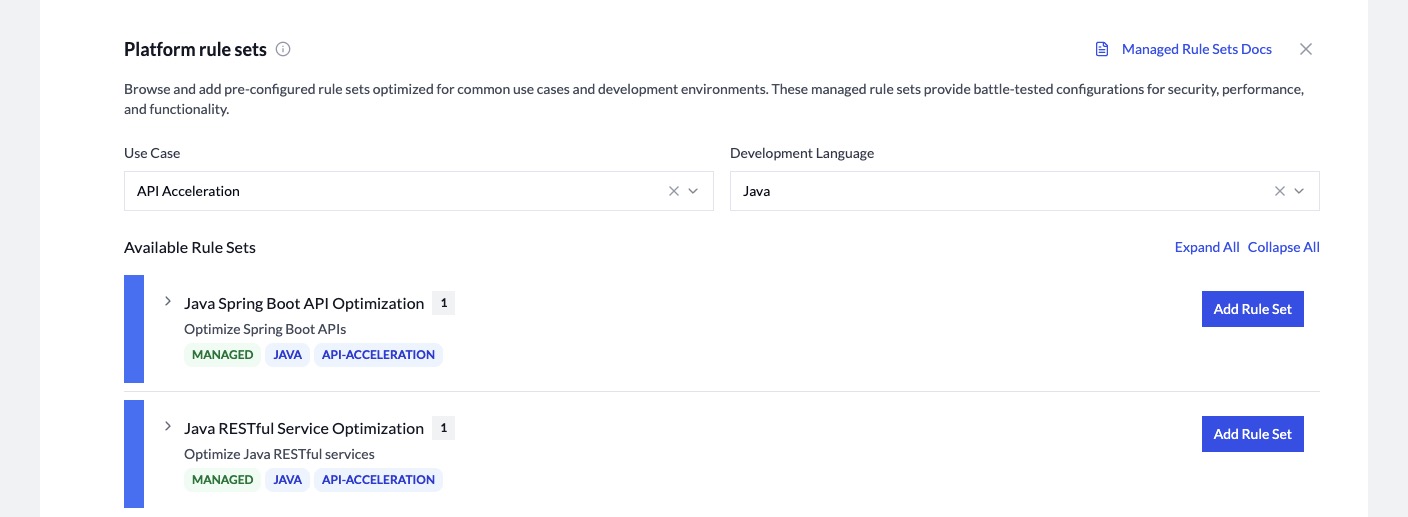This screenshot has height=517, width=1408.
Task: Click API-ACCELERATION tag on Spring Boot rule set
Action: (378, 355)
